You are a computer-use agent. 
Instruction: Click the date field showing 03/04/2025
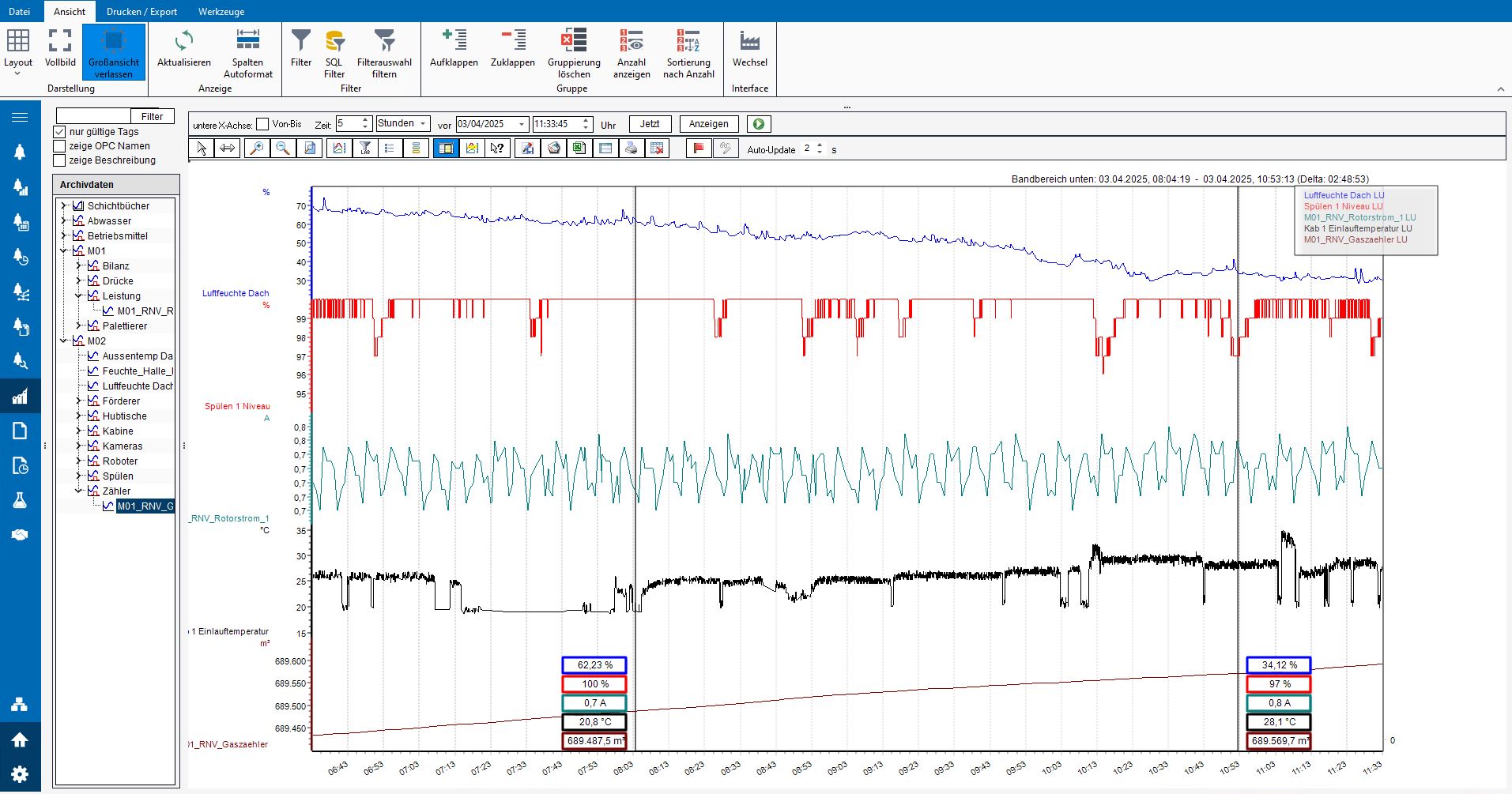pos(485,123)
